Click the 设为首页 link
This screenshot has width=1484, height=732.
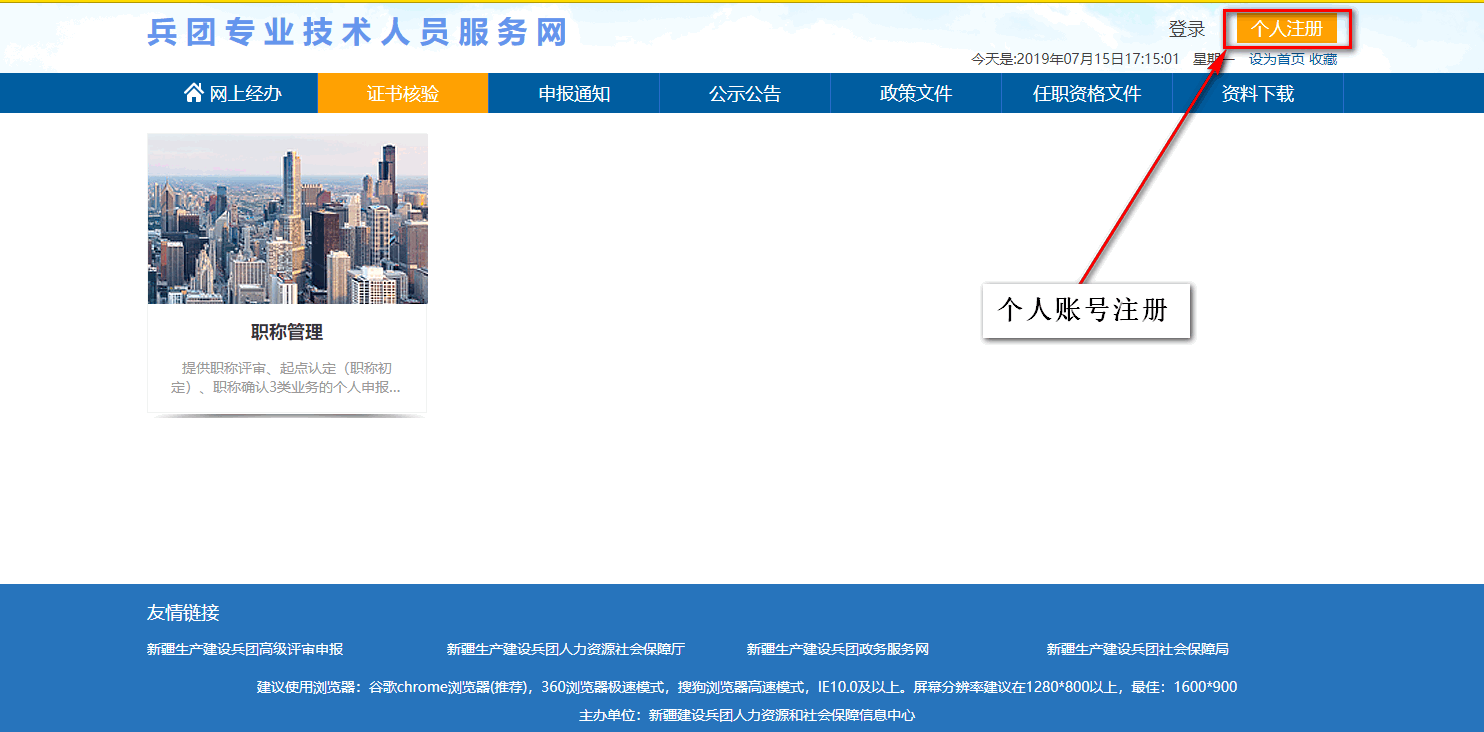pyautogui.click(x=1276, y=59)
